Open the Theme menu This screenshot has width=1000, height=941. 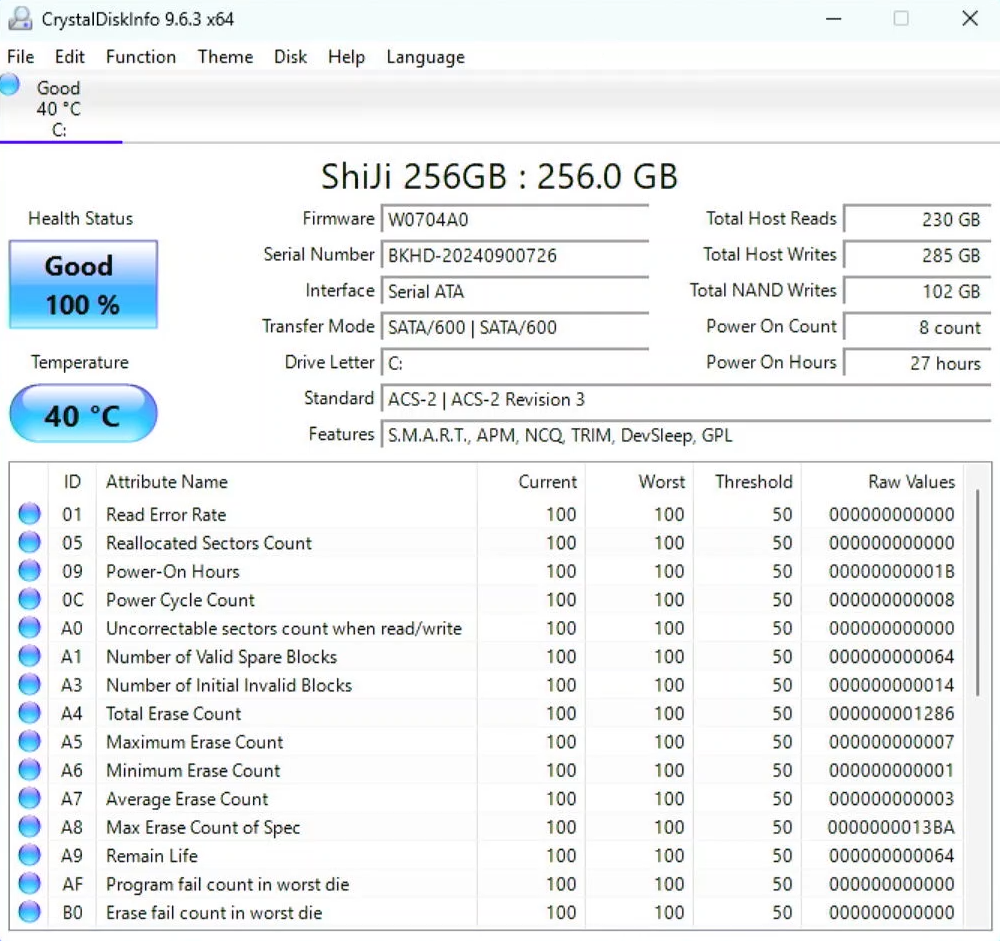click(225, 57)
